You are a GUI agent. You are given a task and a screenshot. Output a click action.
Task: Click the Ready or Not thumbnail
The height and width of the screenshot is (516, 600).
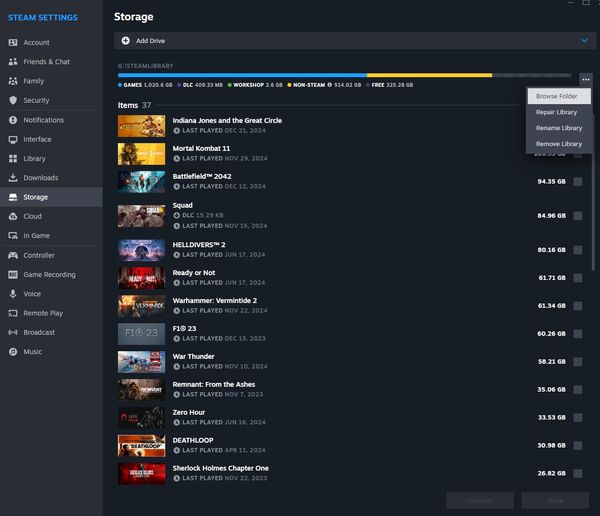tap(142, 278)
